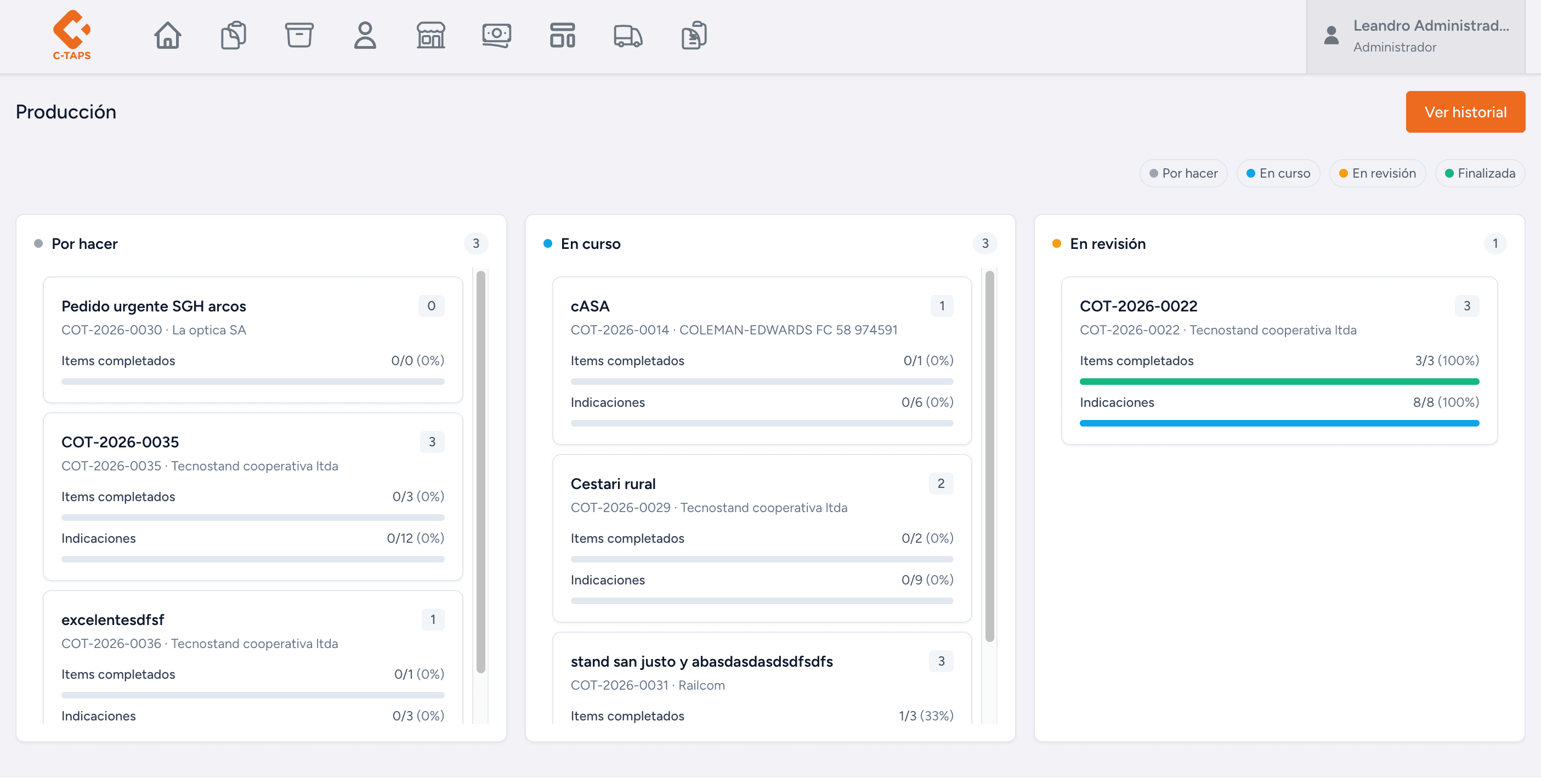The width and height of the screenshot is (1541, 784).
Task: Click the bucket inventory icon
Action: pos(299,36)
